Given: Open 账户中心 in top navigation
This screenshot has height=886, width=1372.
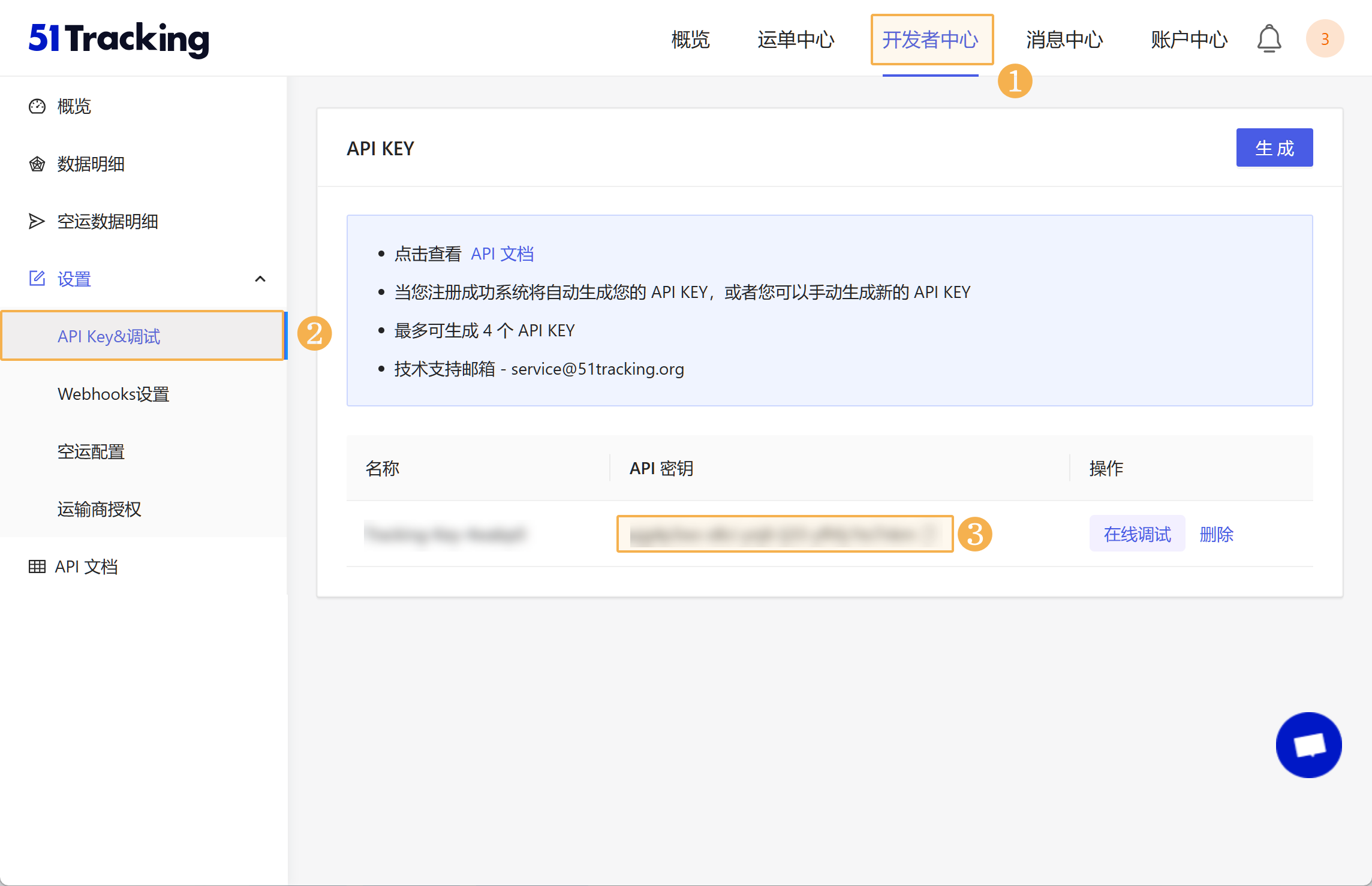Looking at the screenshot, I should (1189, 40).
